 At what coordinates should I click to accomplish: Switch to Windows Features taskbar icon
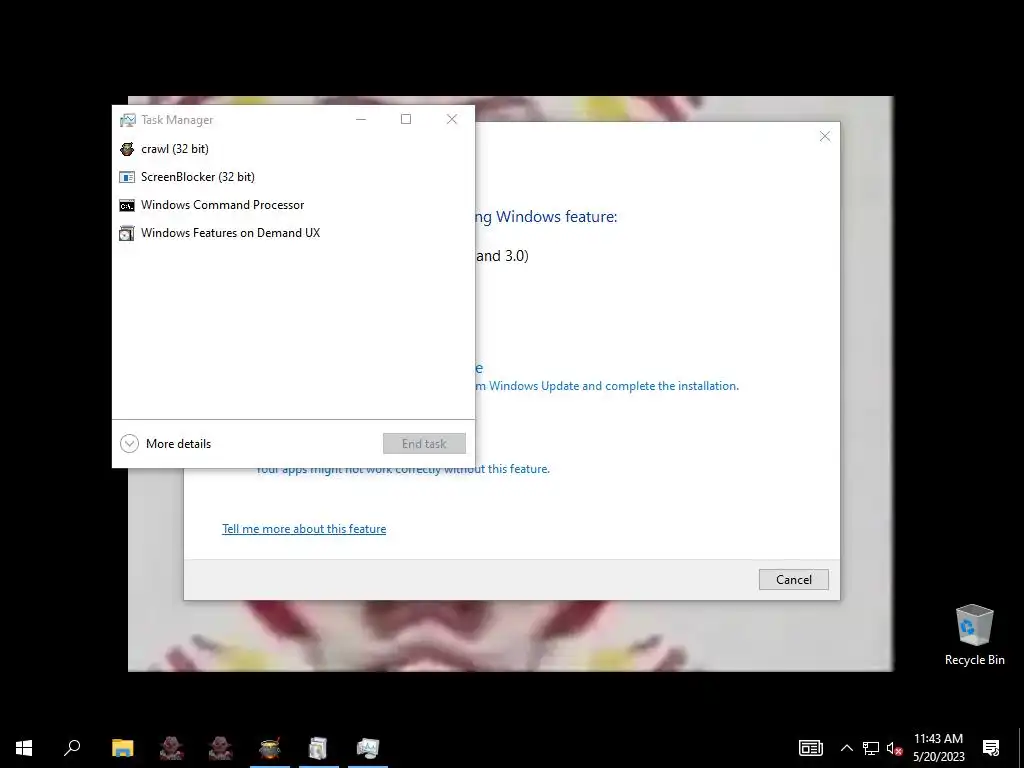[x=319, y=748]
